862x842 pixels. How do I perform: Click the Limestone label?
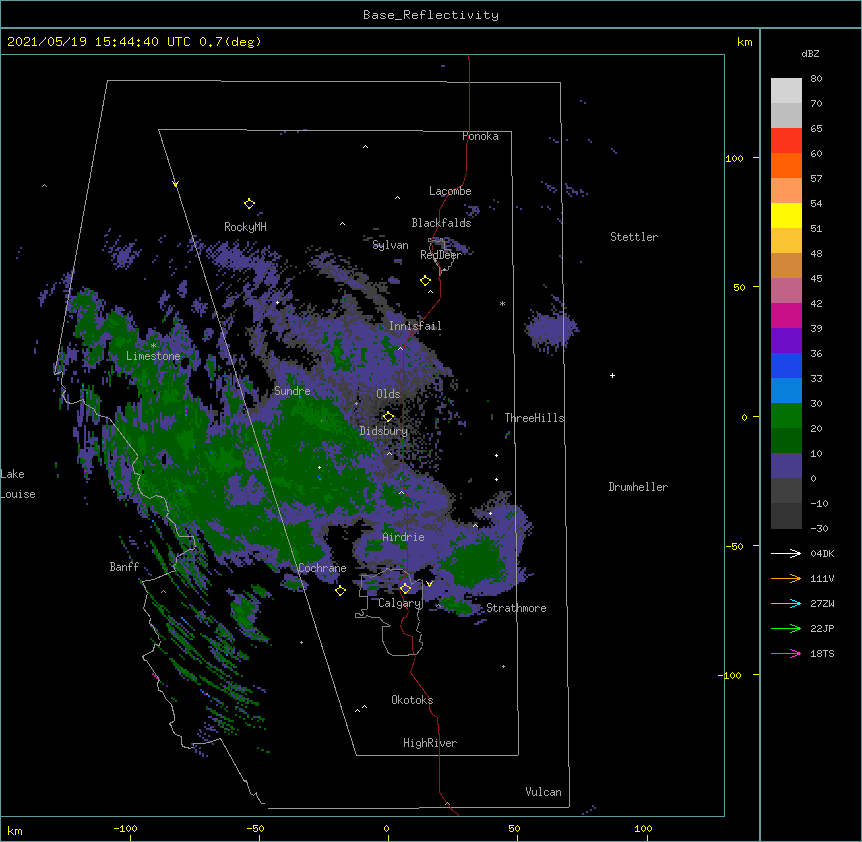[153, 356]
